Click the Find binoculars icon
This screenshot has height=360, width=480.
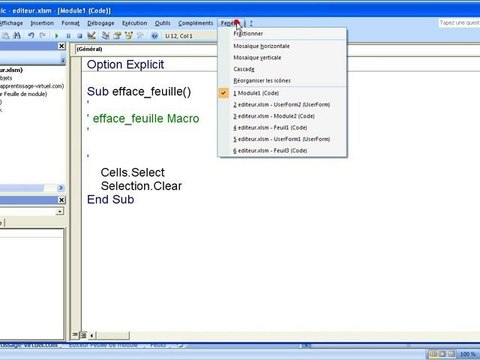pos(17,35)
